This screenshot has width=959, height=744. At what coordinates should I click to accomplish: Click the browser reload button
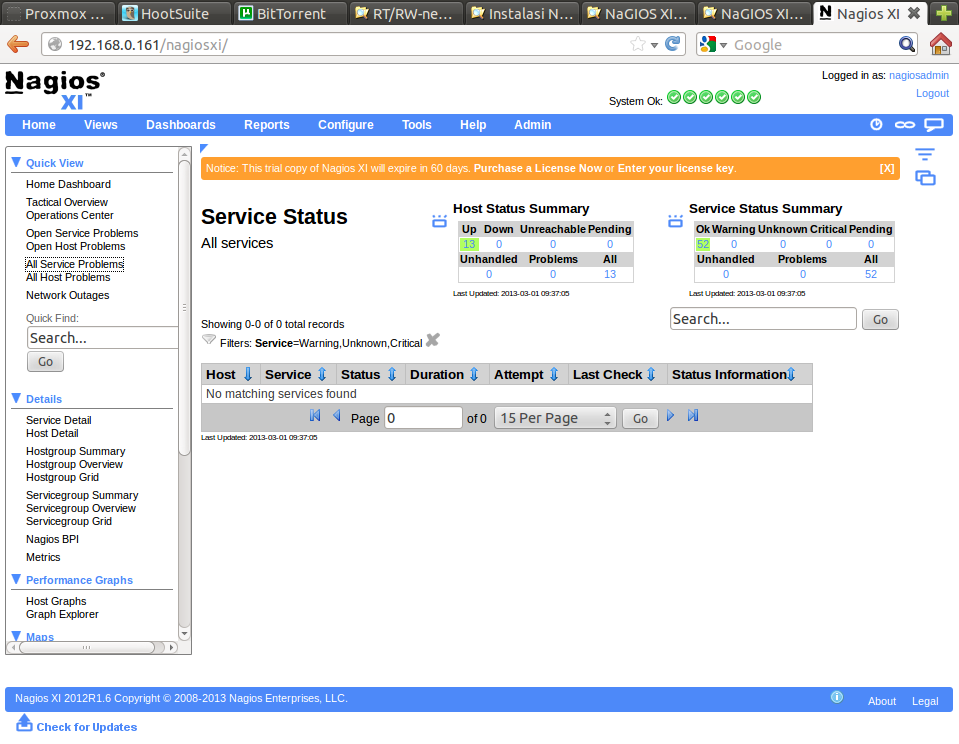(673, 44)
